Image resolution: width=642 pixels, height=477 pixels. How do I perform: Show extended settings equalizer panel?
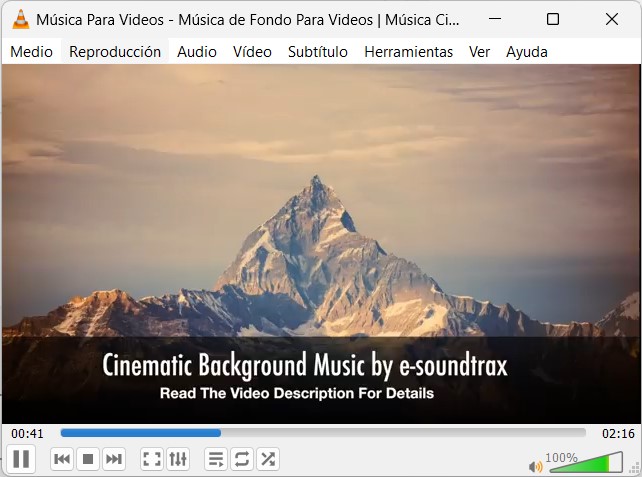click(x=178, y=459)
